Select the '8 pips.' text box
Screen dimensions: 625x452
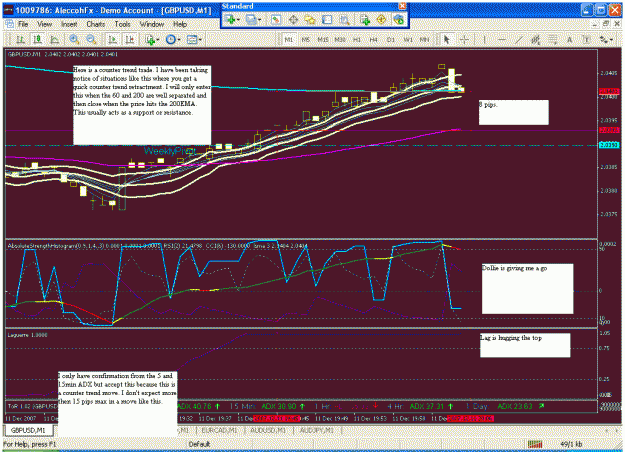pyautogui.click(x=513, y=112)
